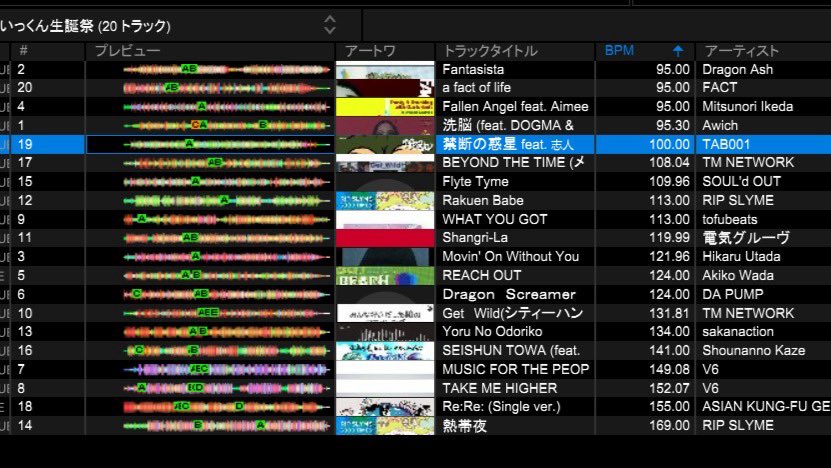The height and width of the screenshot is (468, 831).
Task: Click the 洗脳 artwork thumbnail
Action: coord(385,126)
